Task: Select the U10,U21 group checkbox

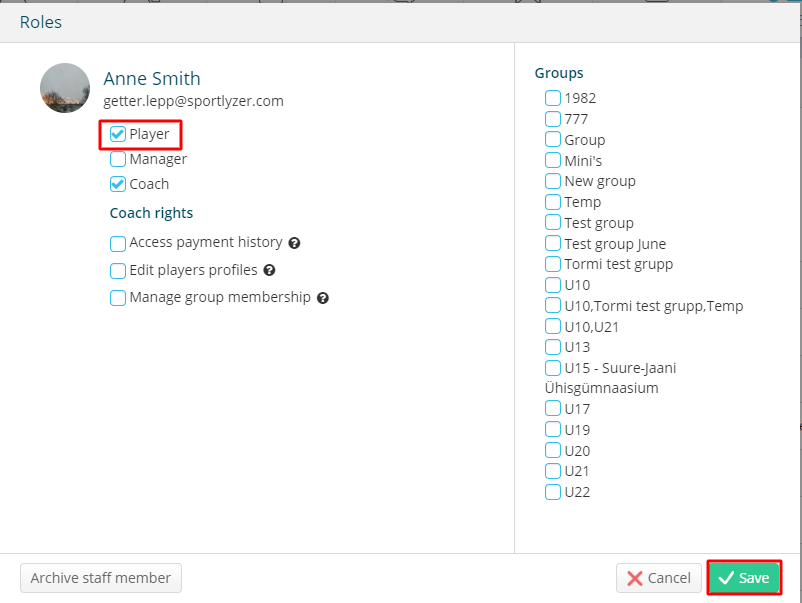Action: coord(553,326)
